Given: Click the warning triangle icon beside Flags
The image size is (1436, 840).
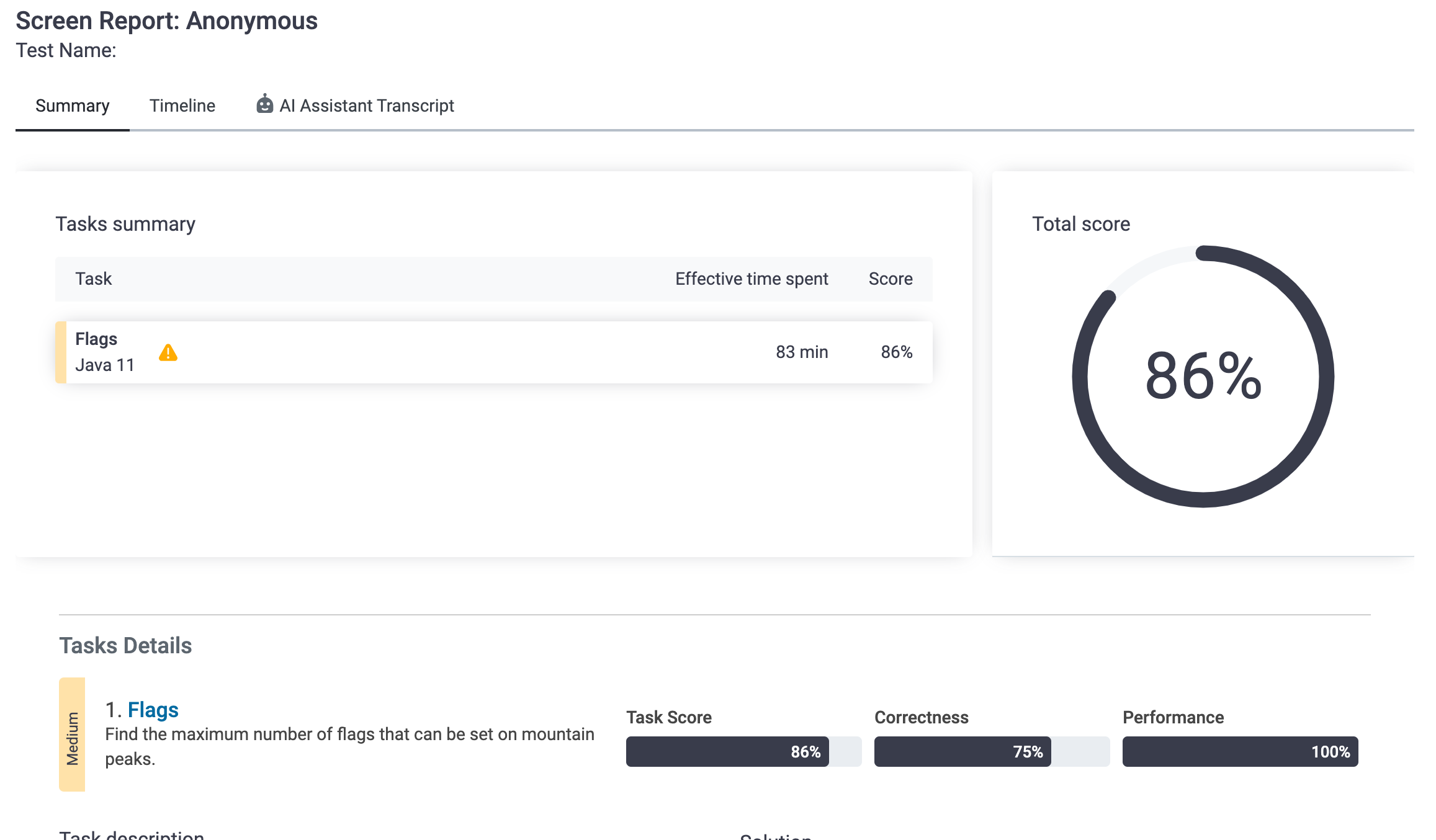Looking at the screenshot, I should point(168,353).
